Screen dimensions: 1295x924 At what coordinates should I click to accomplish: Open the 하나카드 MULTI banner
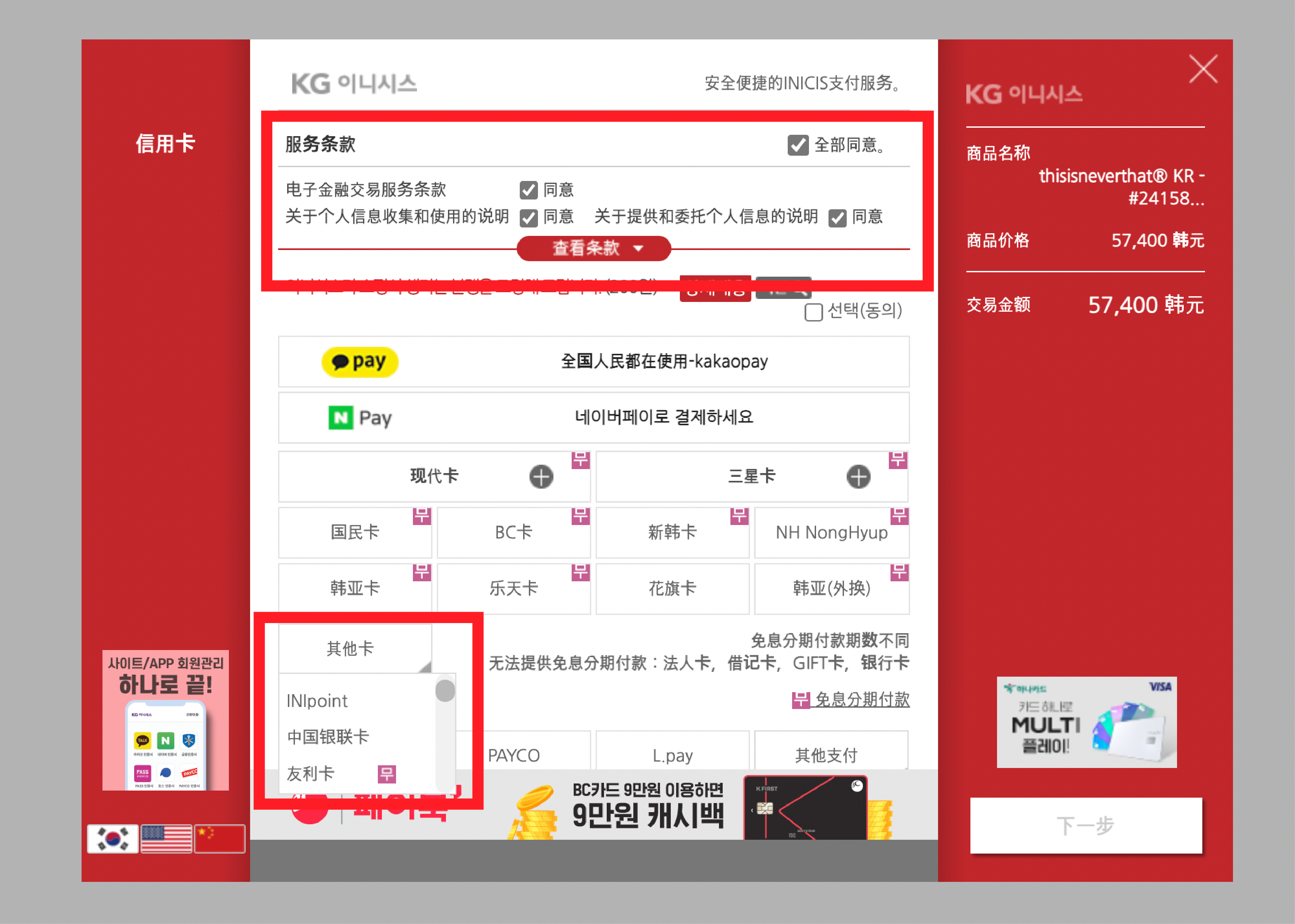pyautogui.click(x=1087, y=722)
